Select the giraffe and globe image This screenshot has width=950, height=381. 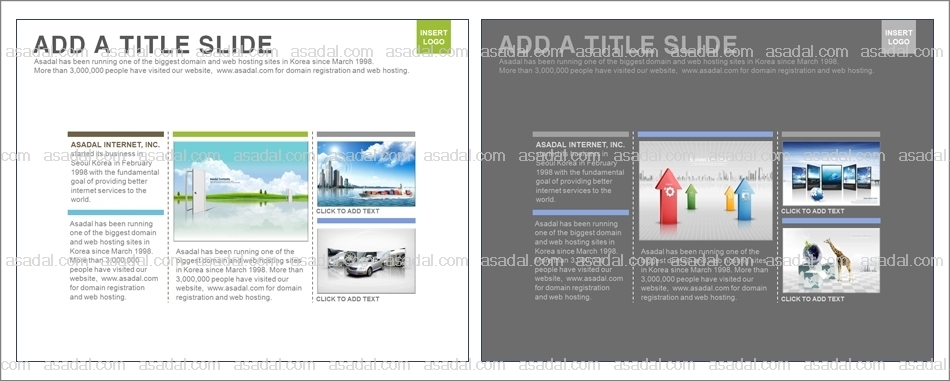[831, 260]
